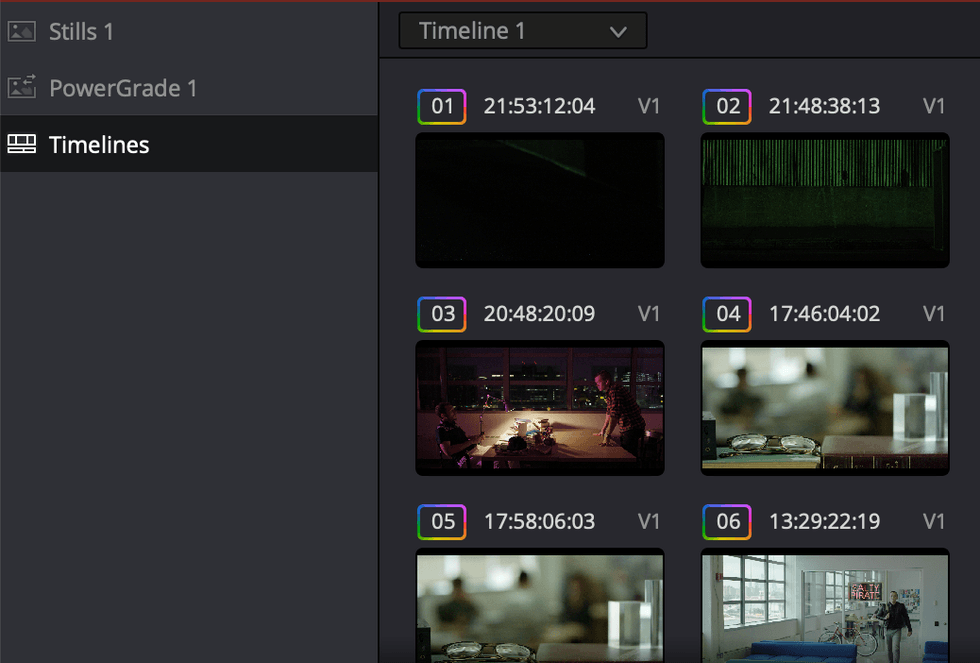Select the PowerGrade 1 album label
980x663 pixels.
(123, 88)
